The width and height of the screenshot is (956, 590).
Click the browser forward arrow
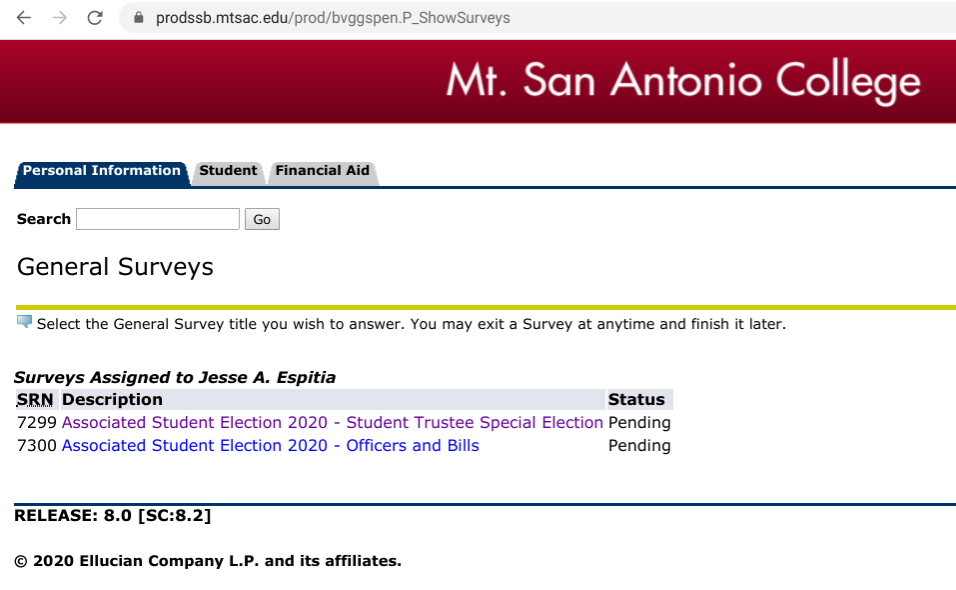[60, 18]
